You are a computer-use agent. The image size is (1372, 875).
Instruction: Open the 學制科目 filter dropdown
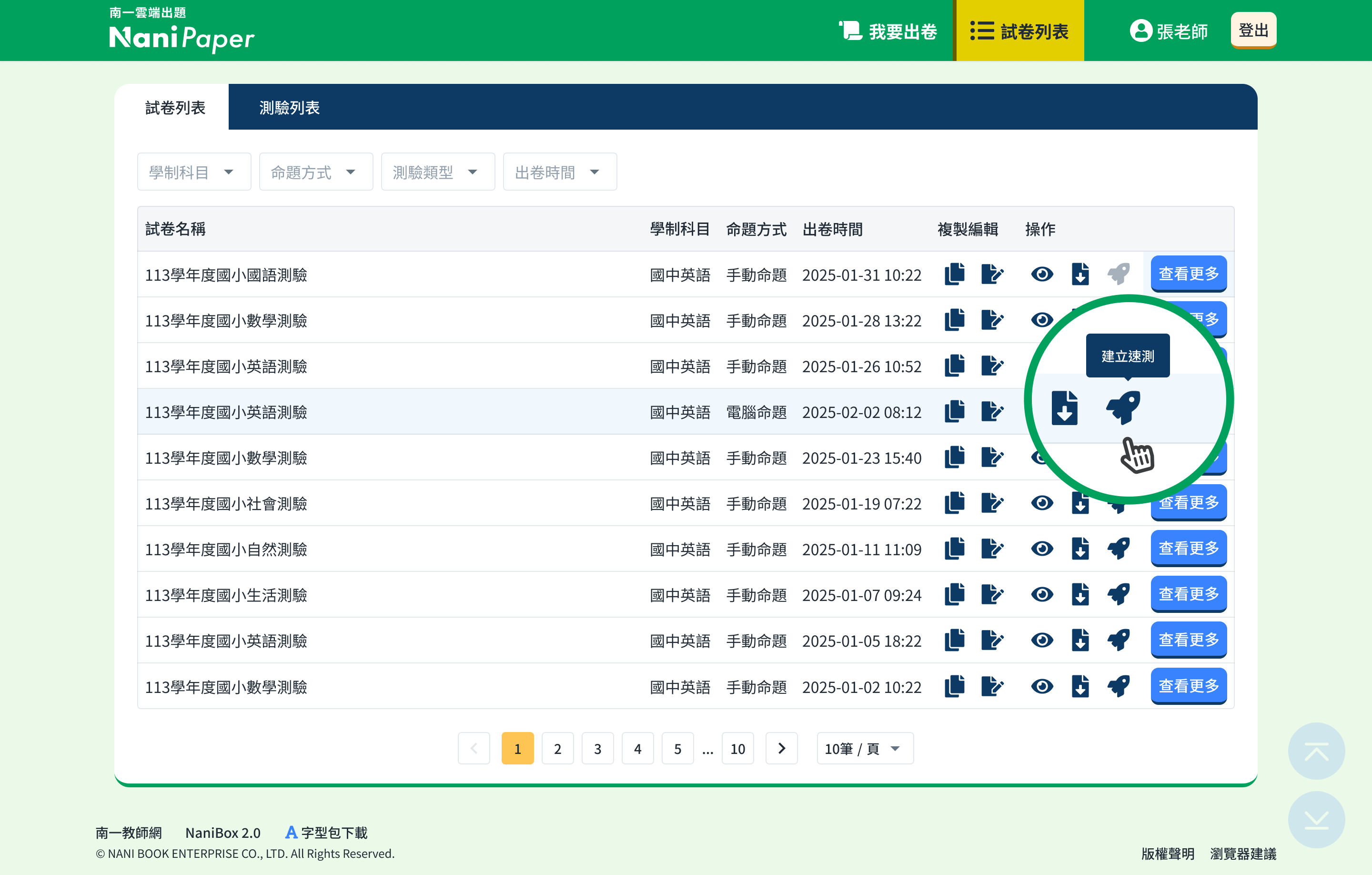194,172
